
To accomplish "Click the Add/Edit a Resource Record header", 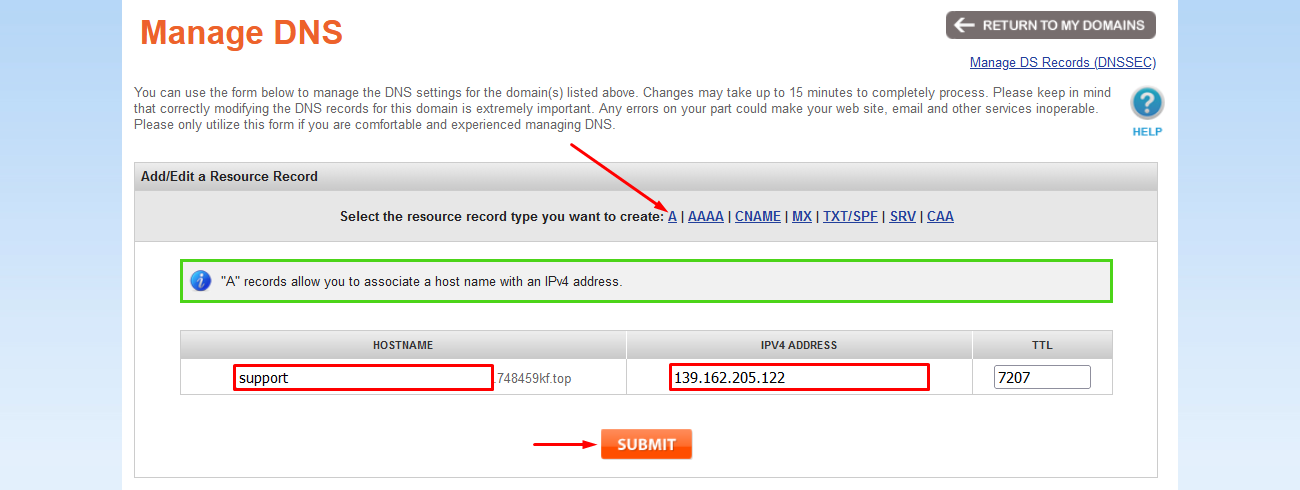I will 229,177.
